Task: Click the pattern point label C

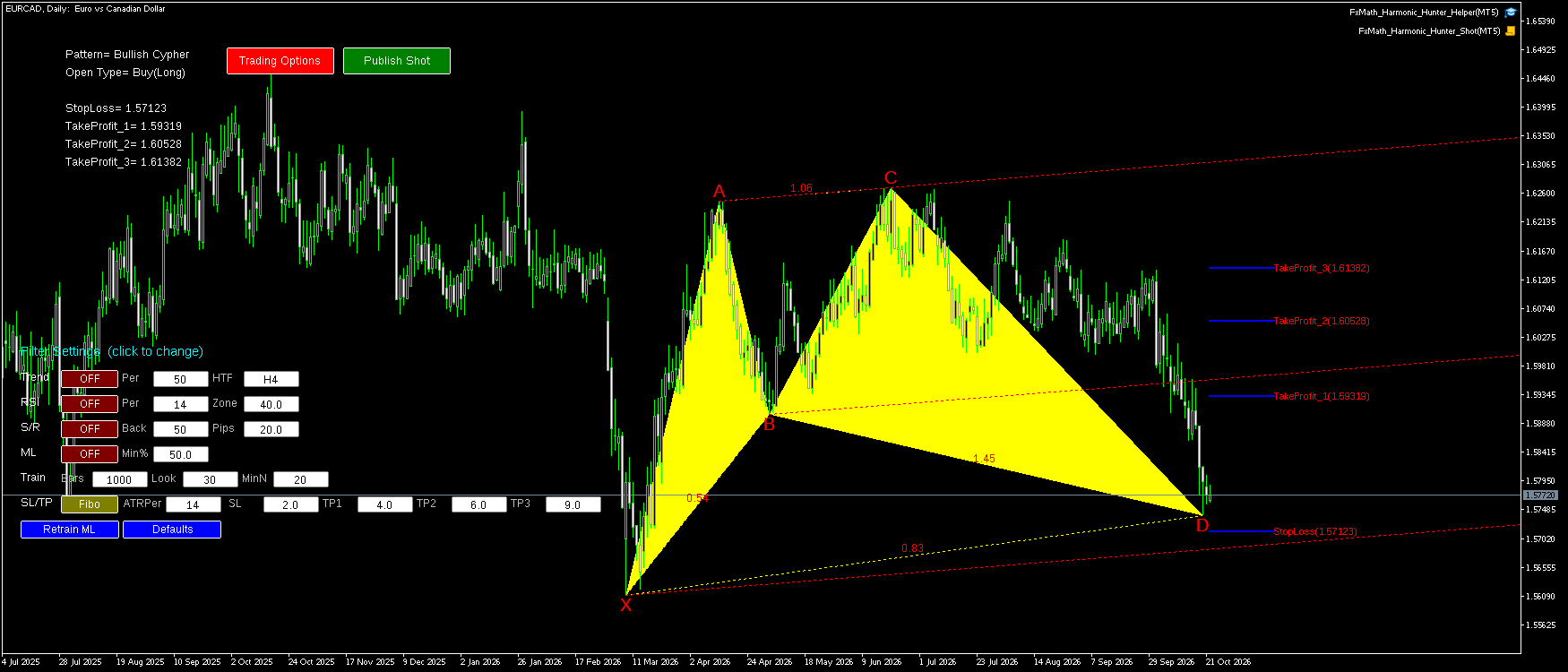Action: pos(891,177)
